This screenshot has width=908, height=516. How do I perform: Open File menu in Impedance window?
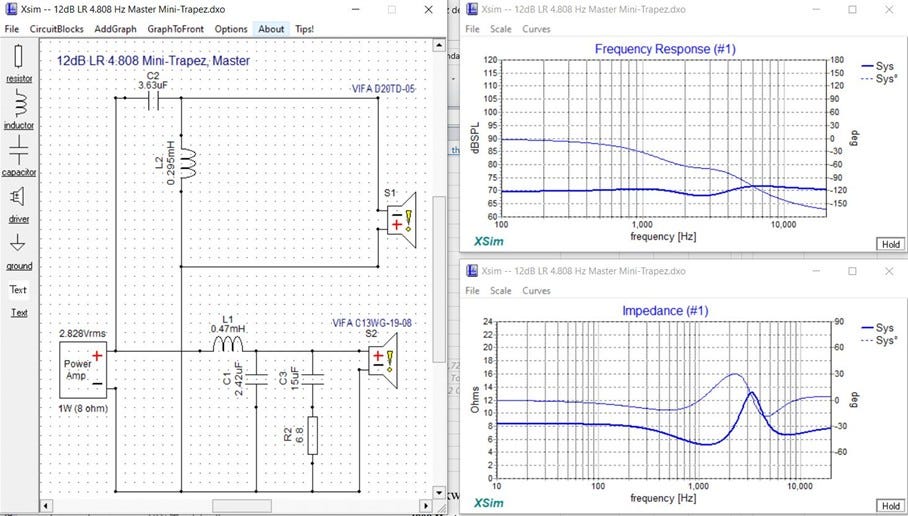click(473, 291)
